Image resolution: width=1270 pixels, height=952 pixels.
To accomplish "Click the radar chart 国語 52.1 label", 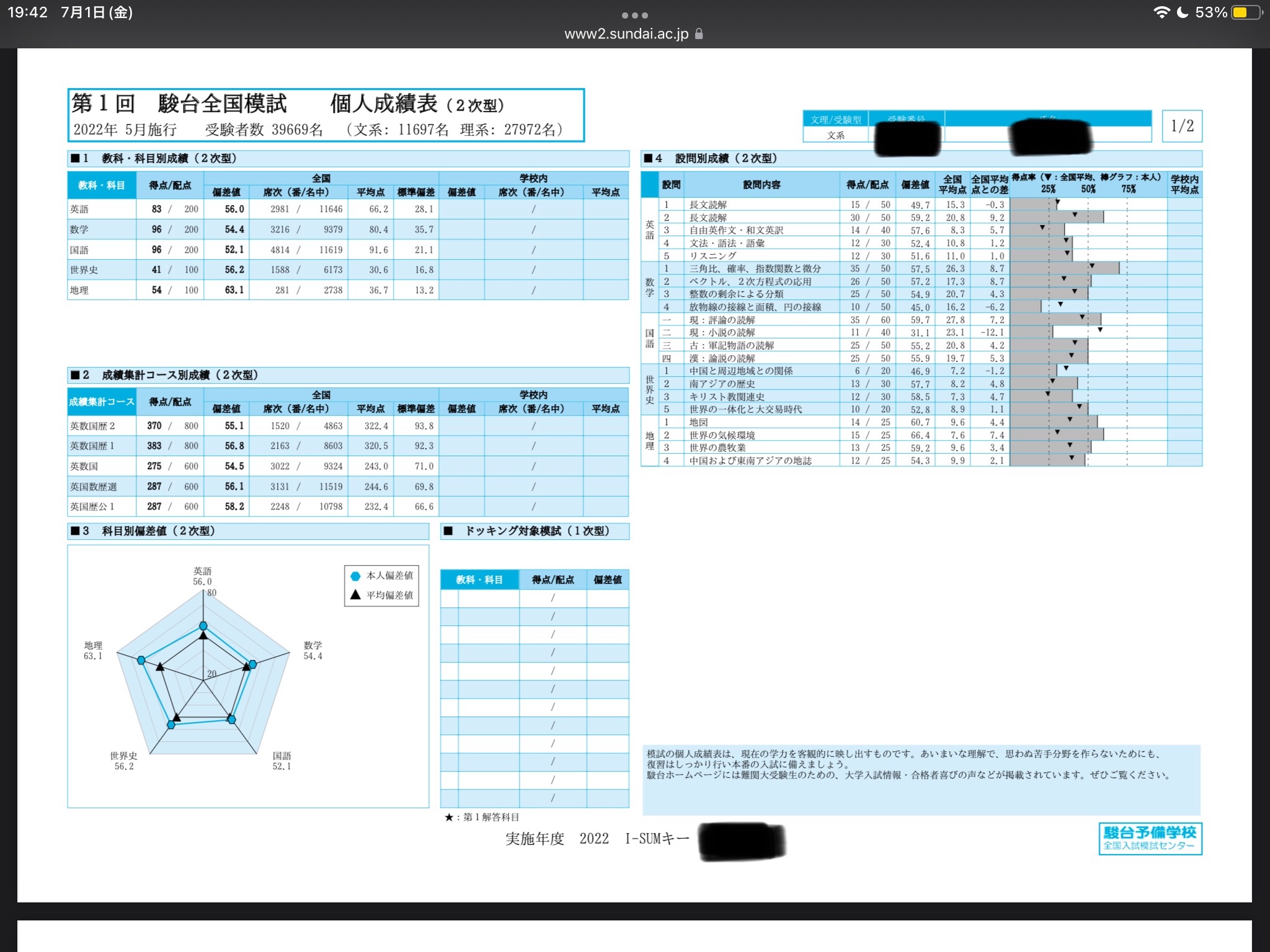I will [x=282, y=760].
